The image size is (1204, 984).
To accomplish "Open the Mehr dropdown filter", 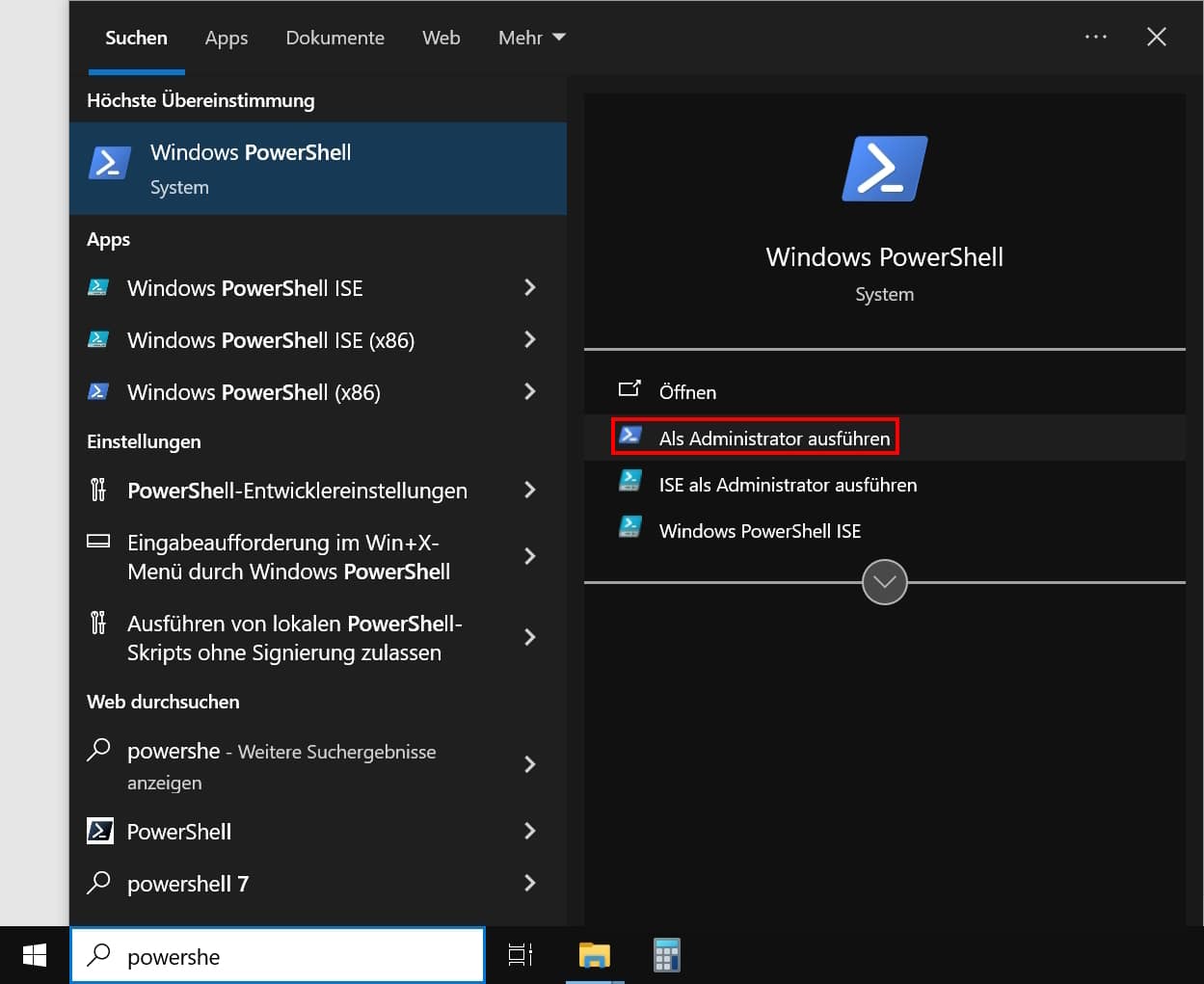I will click(x=531, y=38).
